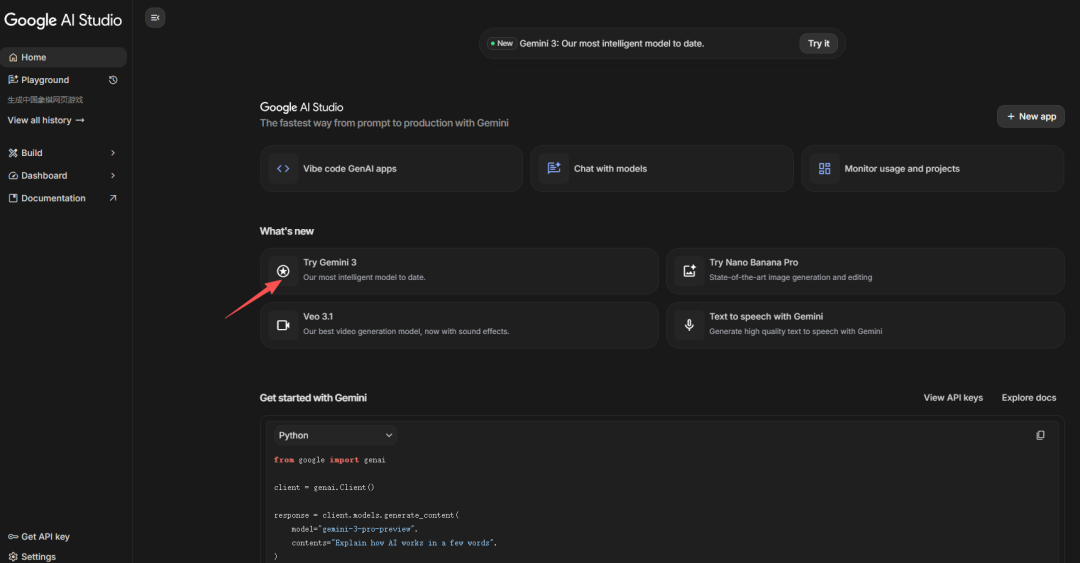Click the chat sparkle icon on Chat with models
Viewport: 1080px width, 563px height.
554,168
